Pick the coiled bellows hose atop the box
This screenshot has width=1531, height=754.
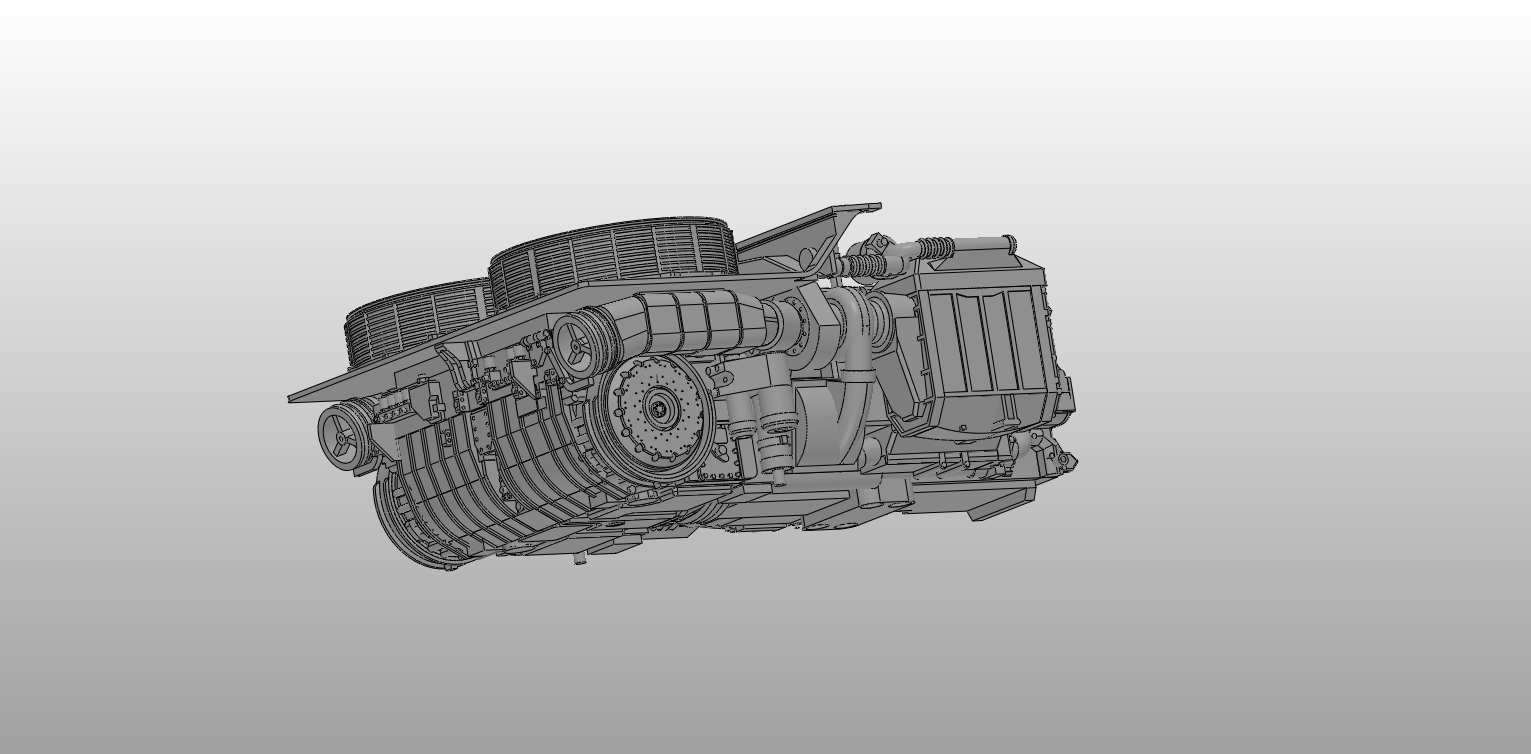click(x=935, y=249)
